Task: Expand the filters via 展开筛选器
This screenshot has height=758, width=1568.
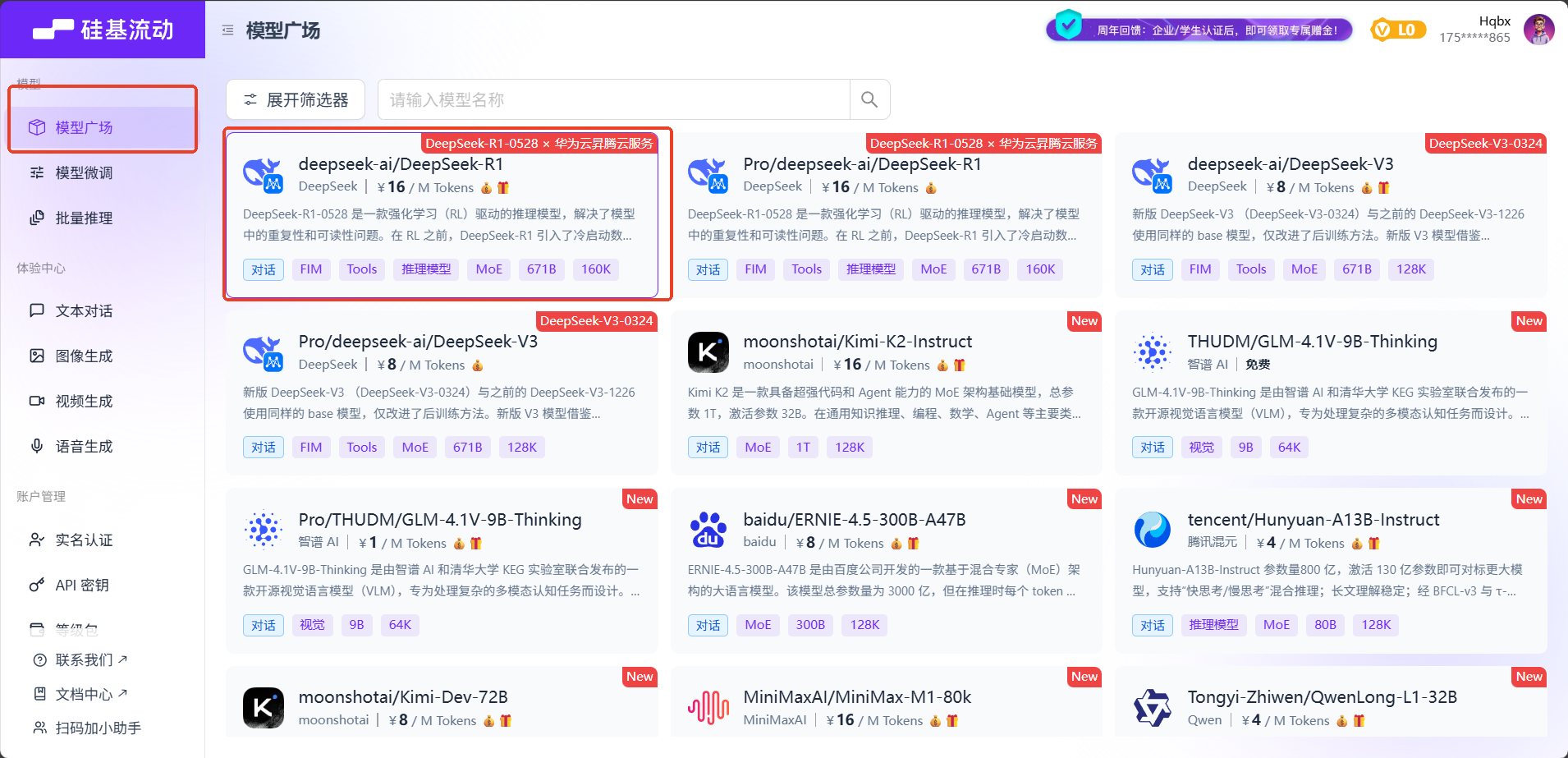Action: 295,99
